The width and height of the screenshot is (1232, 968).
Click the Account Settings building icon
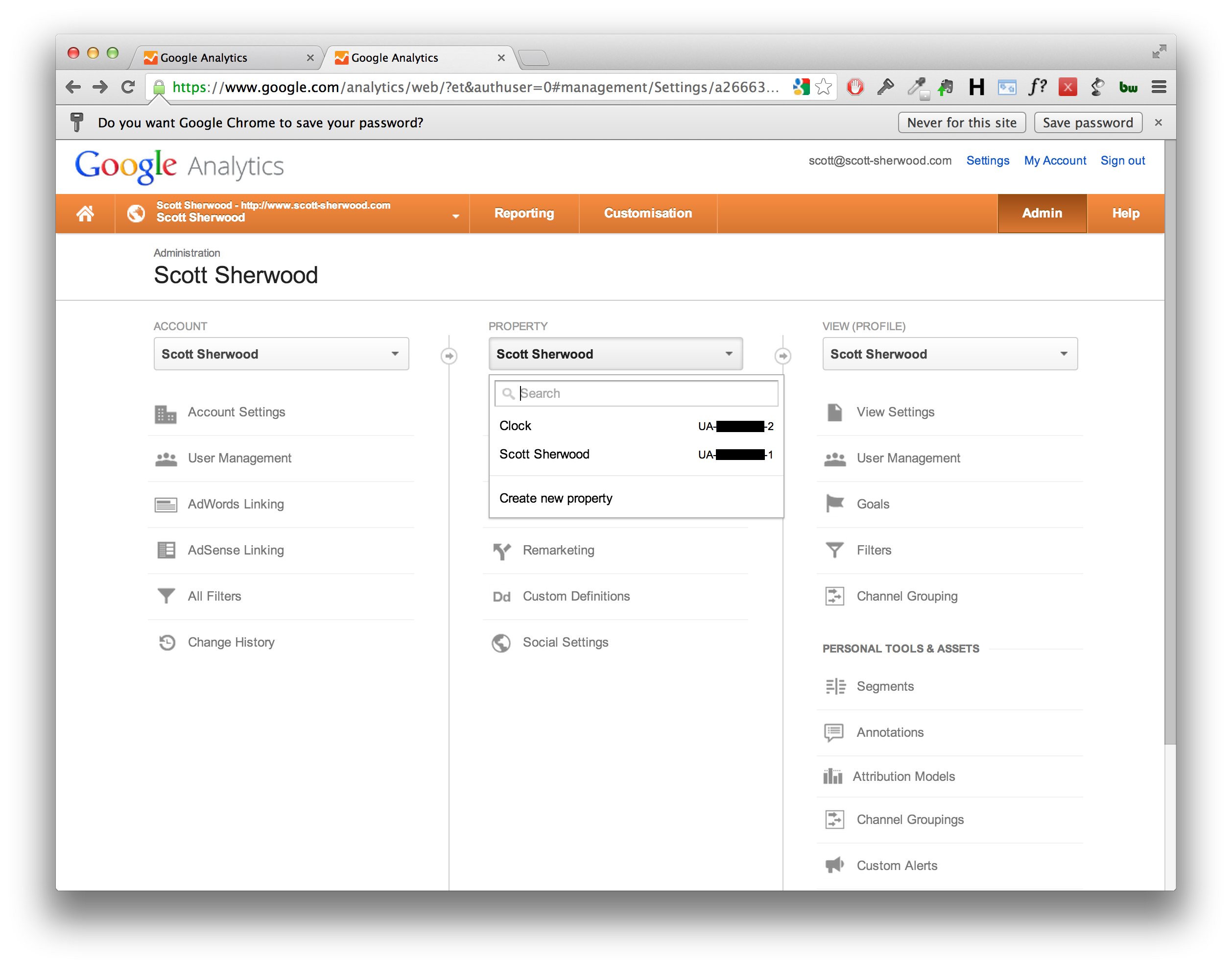pos(166,414)
